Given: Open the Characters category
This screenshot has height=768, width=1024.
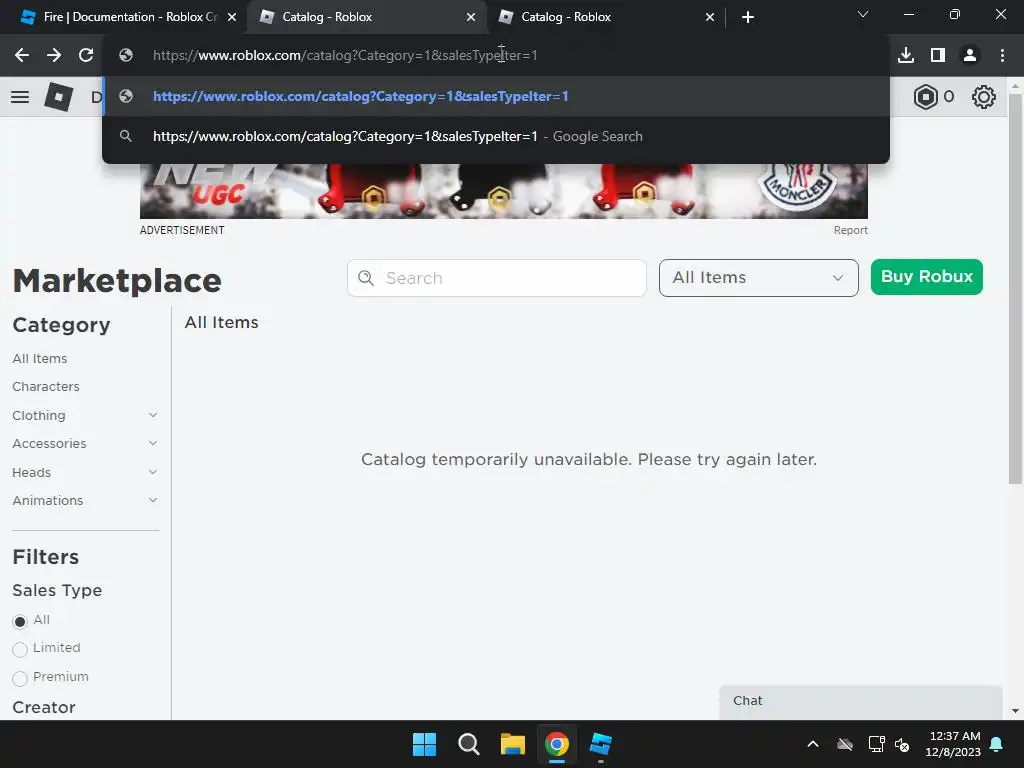Looking at the screenshot, I should (x=46, y=387).
